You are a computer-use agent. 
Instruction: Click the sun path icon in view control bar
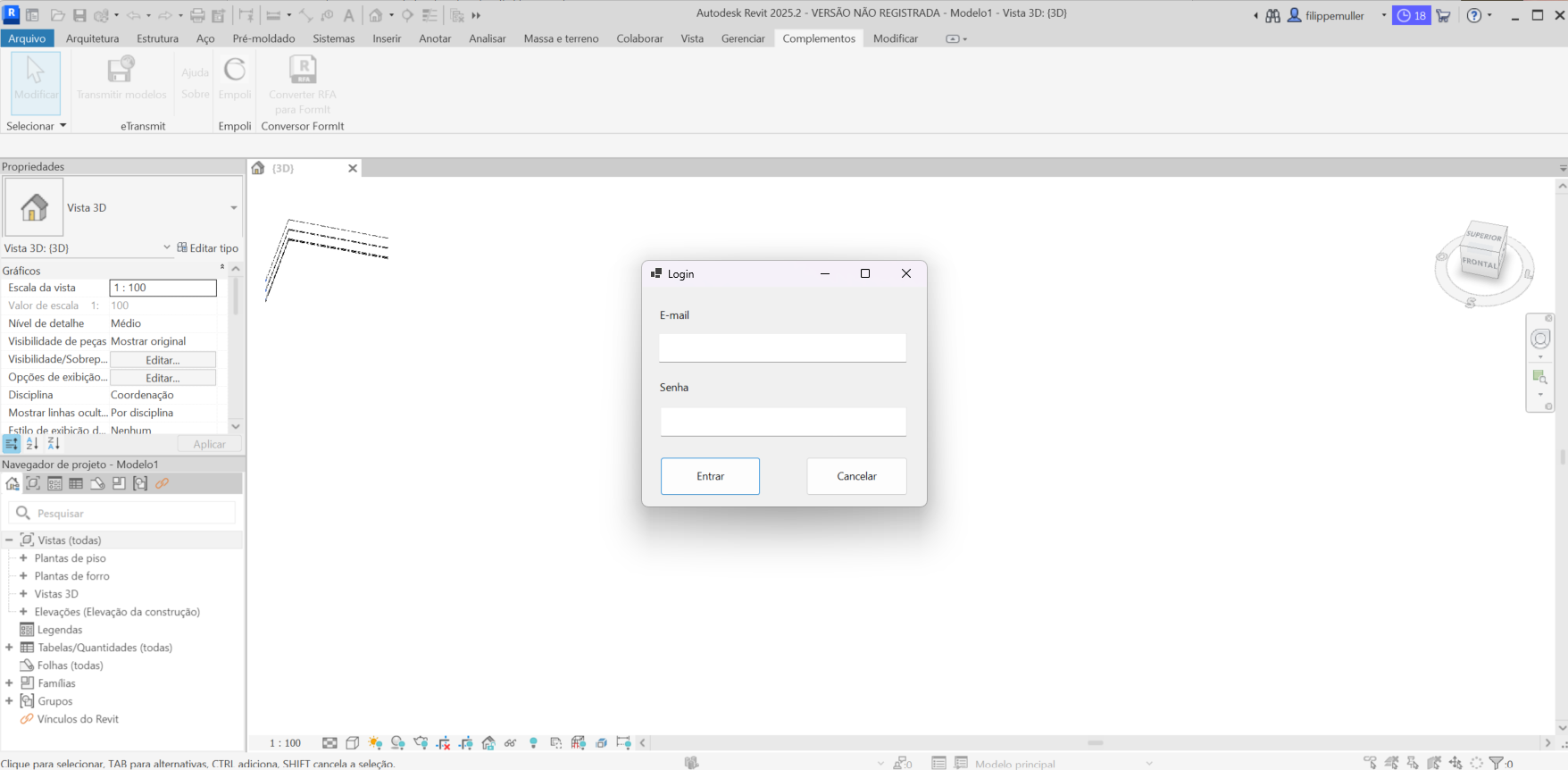[375, 743]
